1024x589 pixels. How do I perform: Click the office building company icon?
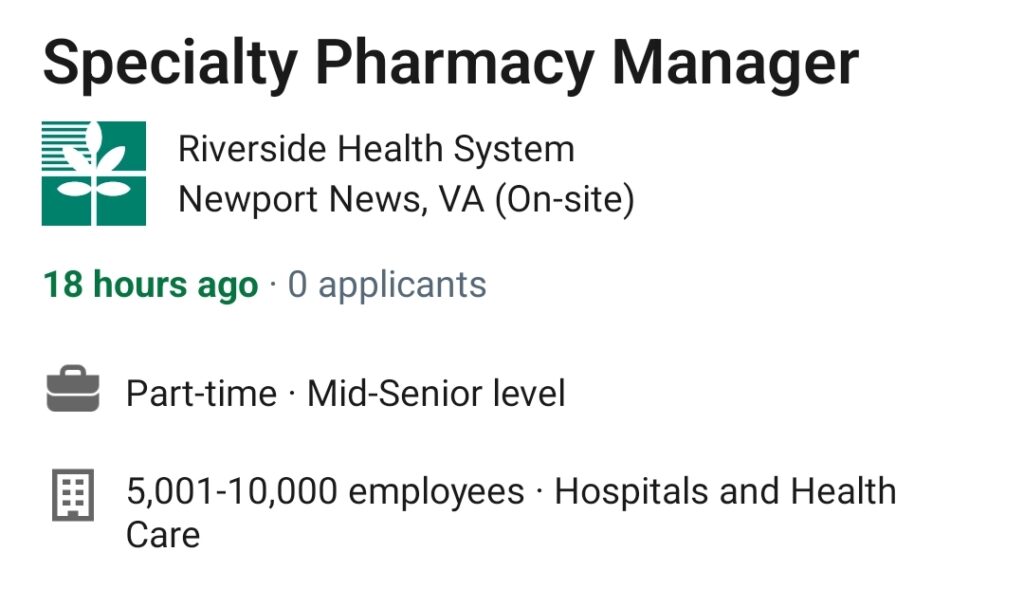73,494
